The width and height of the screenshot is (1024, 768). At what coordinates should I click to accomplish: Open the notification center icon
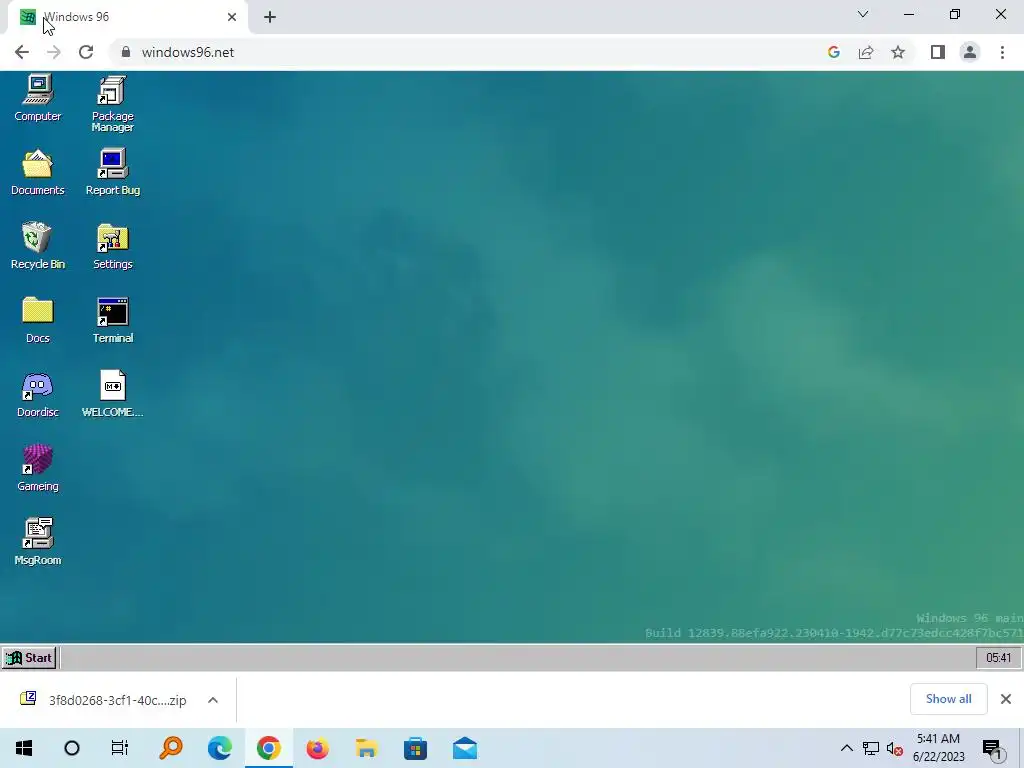(993, 748)
